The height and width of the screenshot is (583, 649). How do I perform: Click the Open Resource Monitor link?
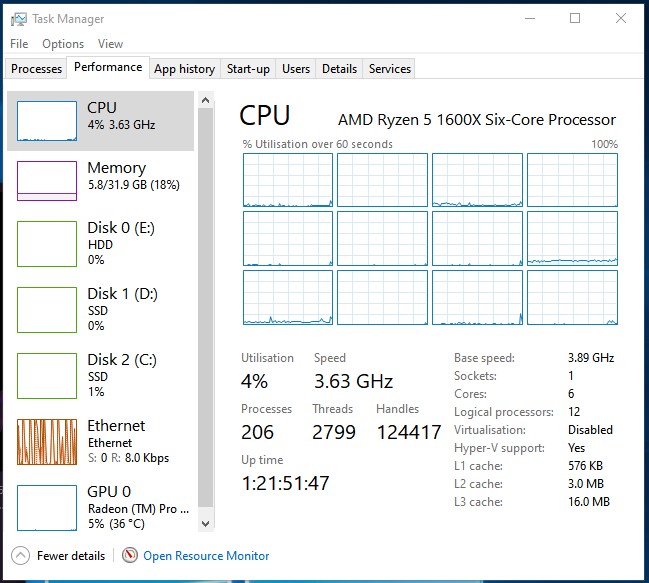[x=206, y=555]
